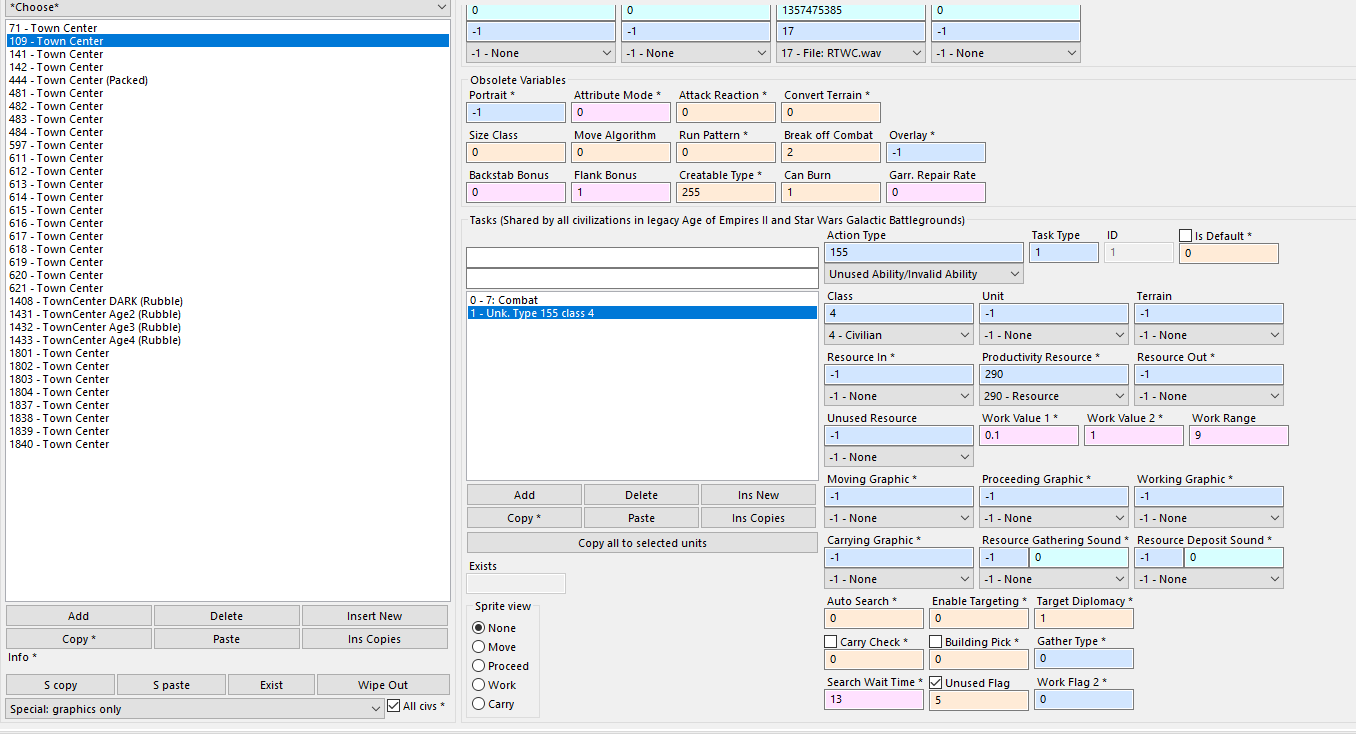Click the Ins Copies button under unit list
The width and height of the screenshot is (1356, 734).
tap(375, 639)
